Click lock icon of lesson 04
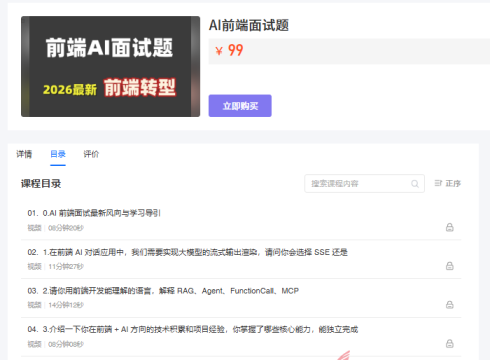The image size is (490, 360). (x=450, y=344)
